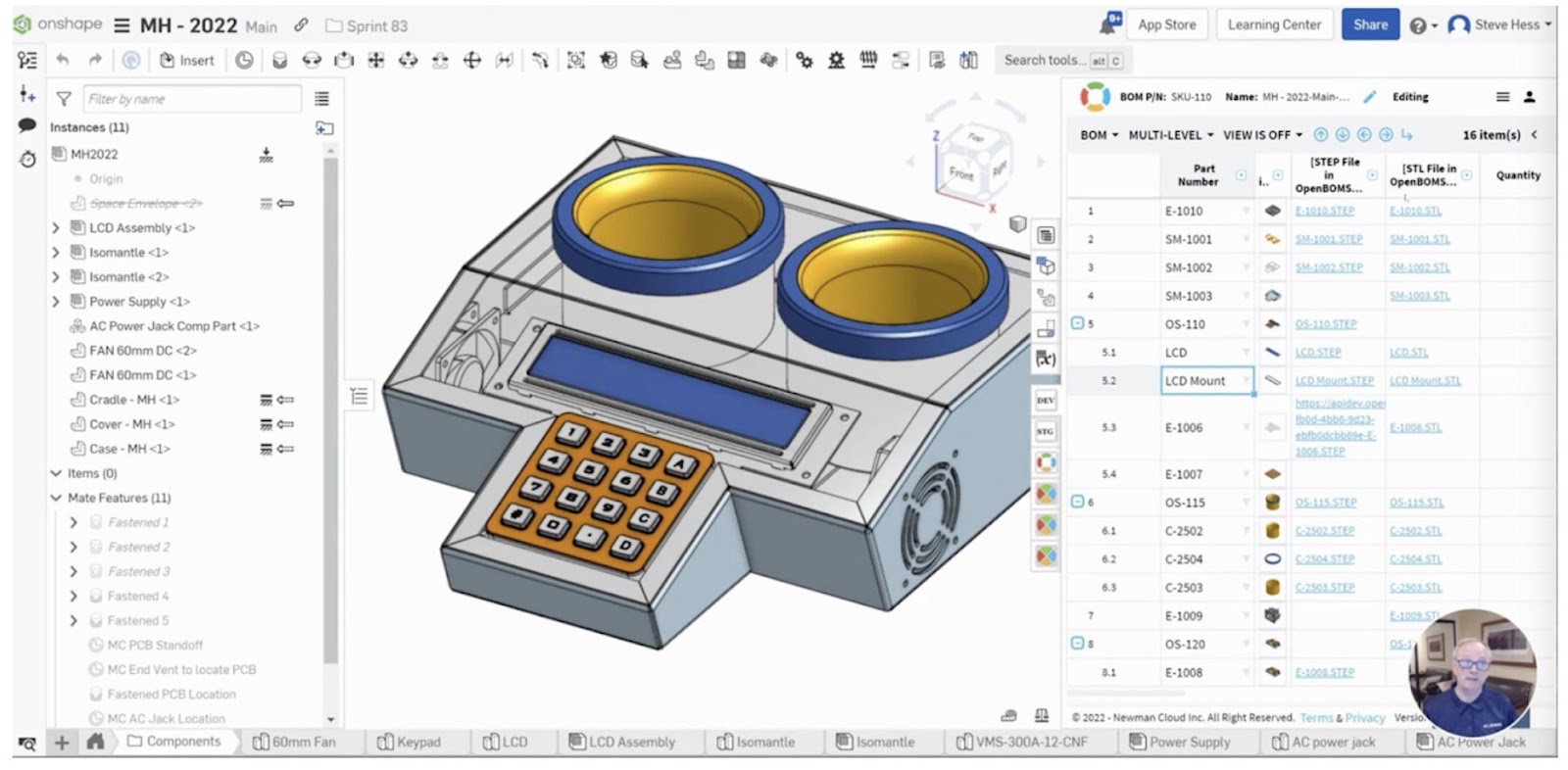
Task: Switch to the Power Supply tab
Action: [x=1180, y=743]
